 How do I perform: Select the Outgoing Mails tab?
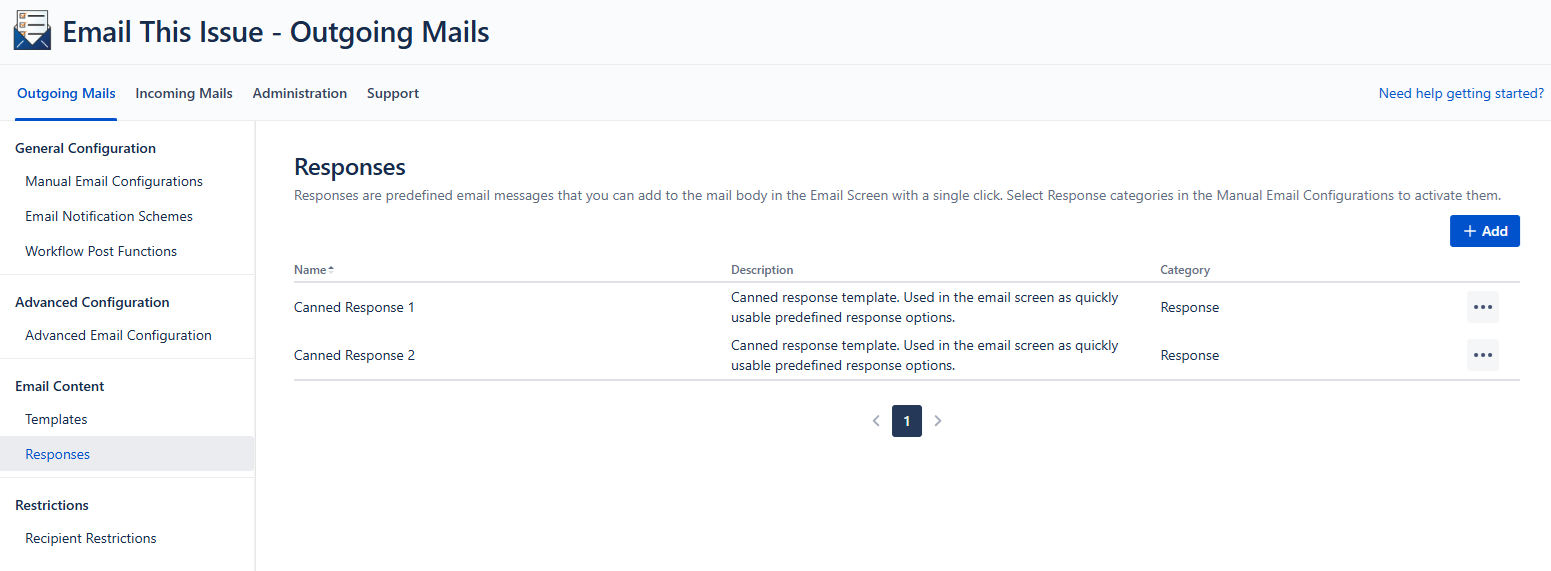tap(66, 93)
